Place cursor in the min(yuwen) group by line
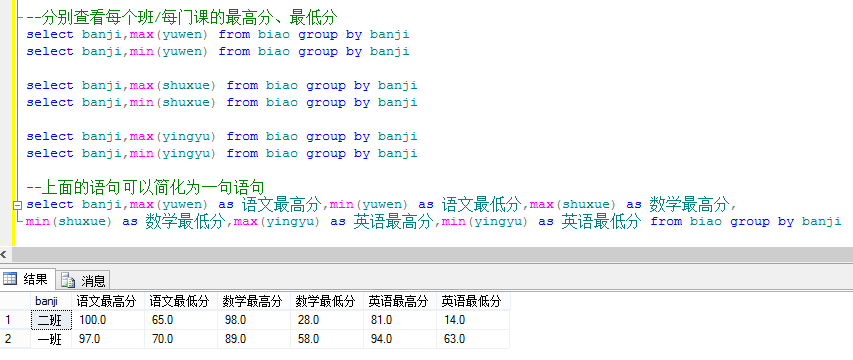Image resolution: width=853 pixels, height=360 pixels. tap(218, 51)
